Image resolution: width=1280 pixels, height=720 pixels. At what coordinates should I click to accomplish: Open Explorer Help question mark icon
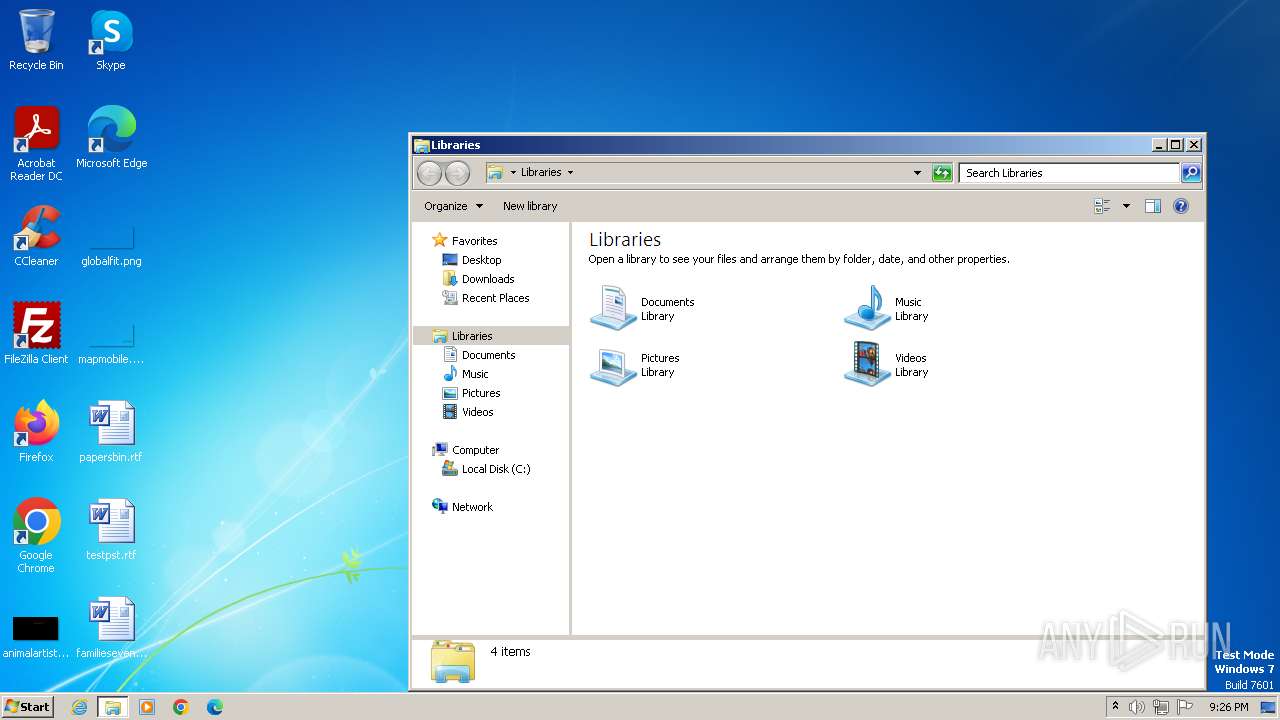(x=1181, y=206)
